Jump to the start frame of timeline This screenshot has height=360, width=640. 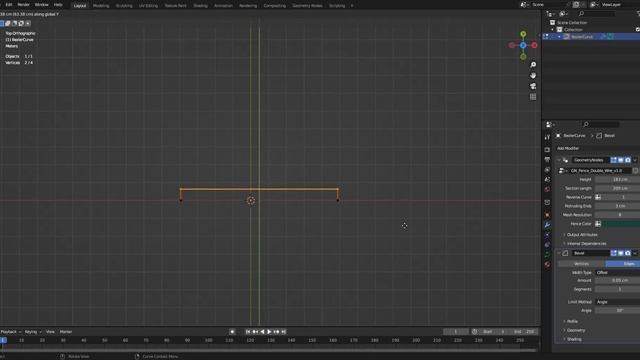(x=248, y=332)
